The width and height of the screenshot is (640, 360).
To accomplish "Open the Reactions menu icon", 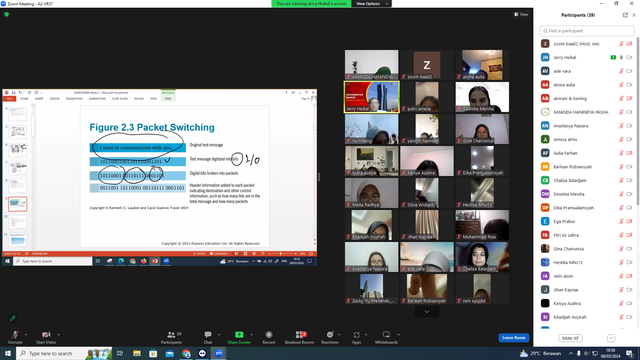I will (330, 335).
